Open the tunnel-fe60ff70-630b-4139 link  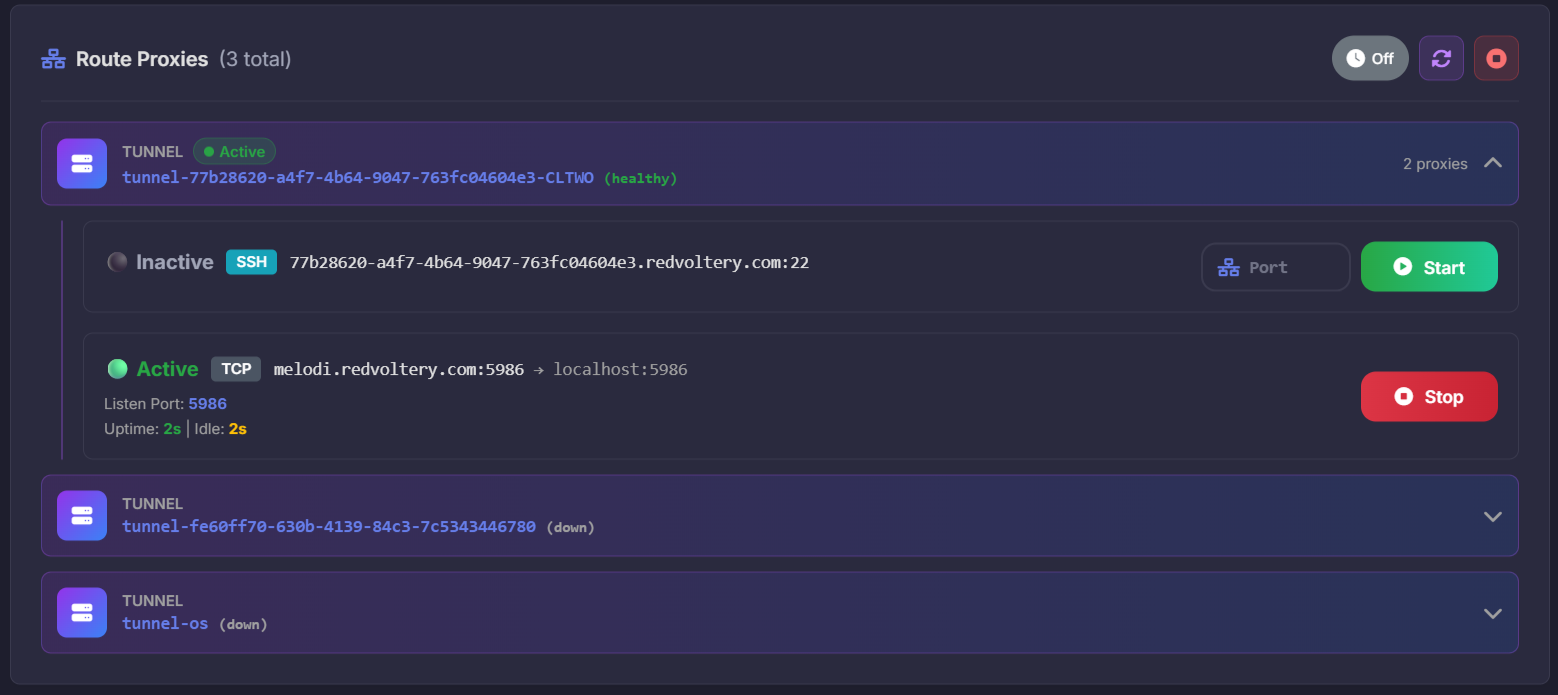(x=329, y=526)
